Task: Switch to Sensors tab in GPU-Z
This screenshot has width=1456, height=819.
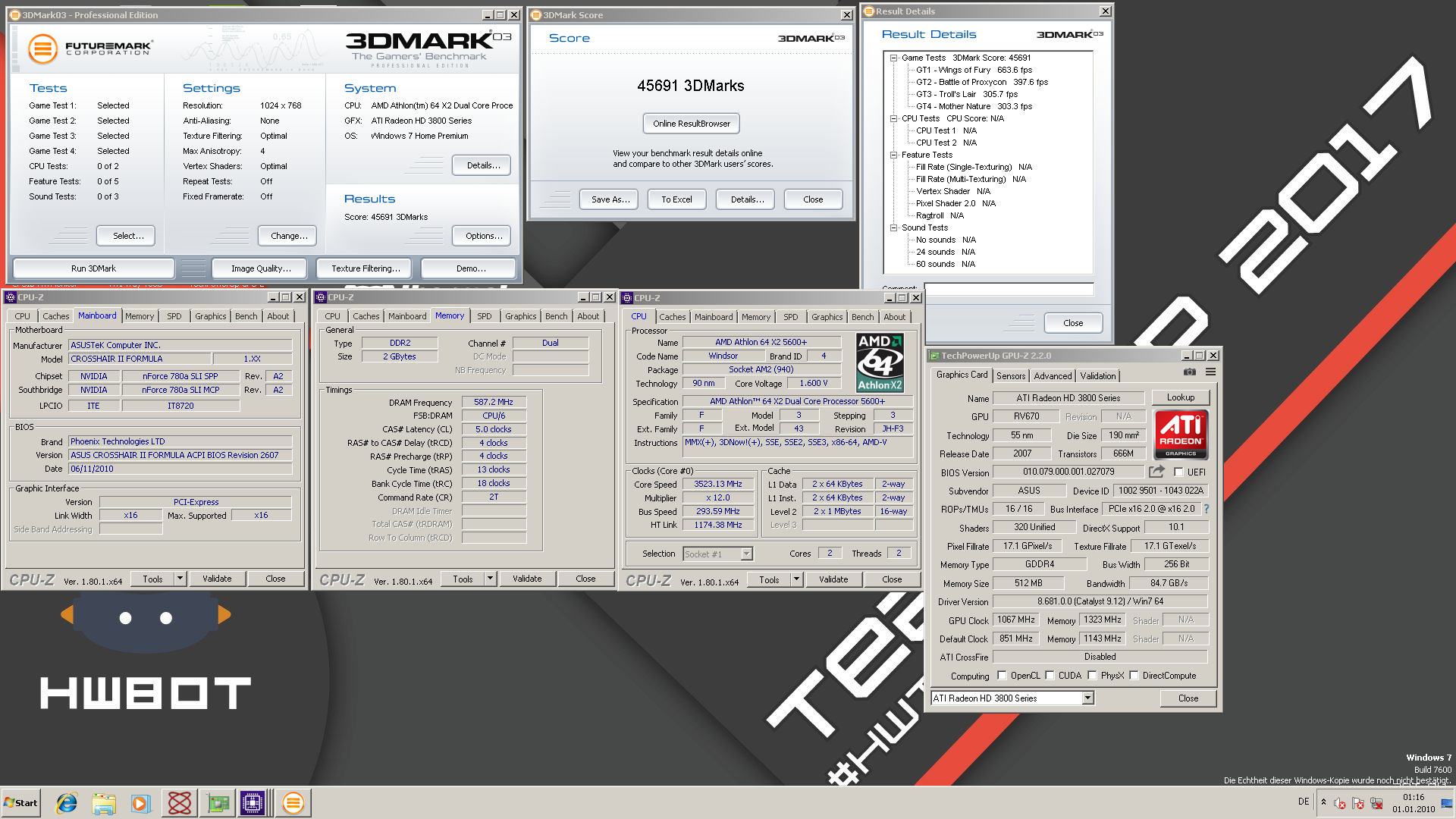Action: (1011, 376)
